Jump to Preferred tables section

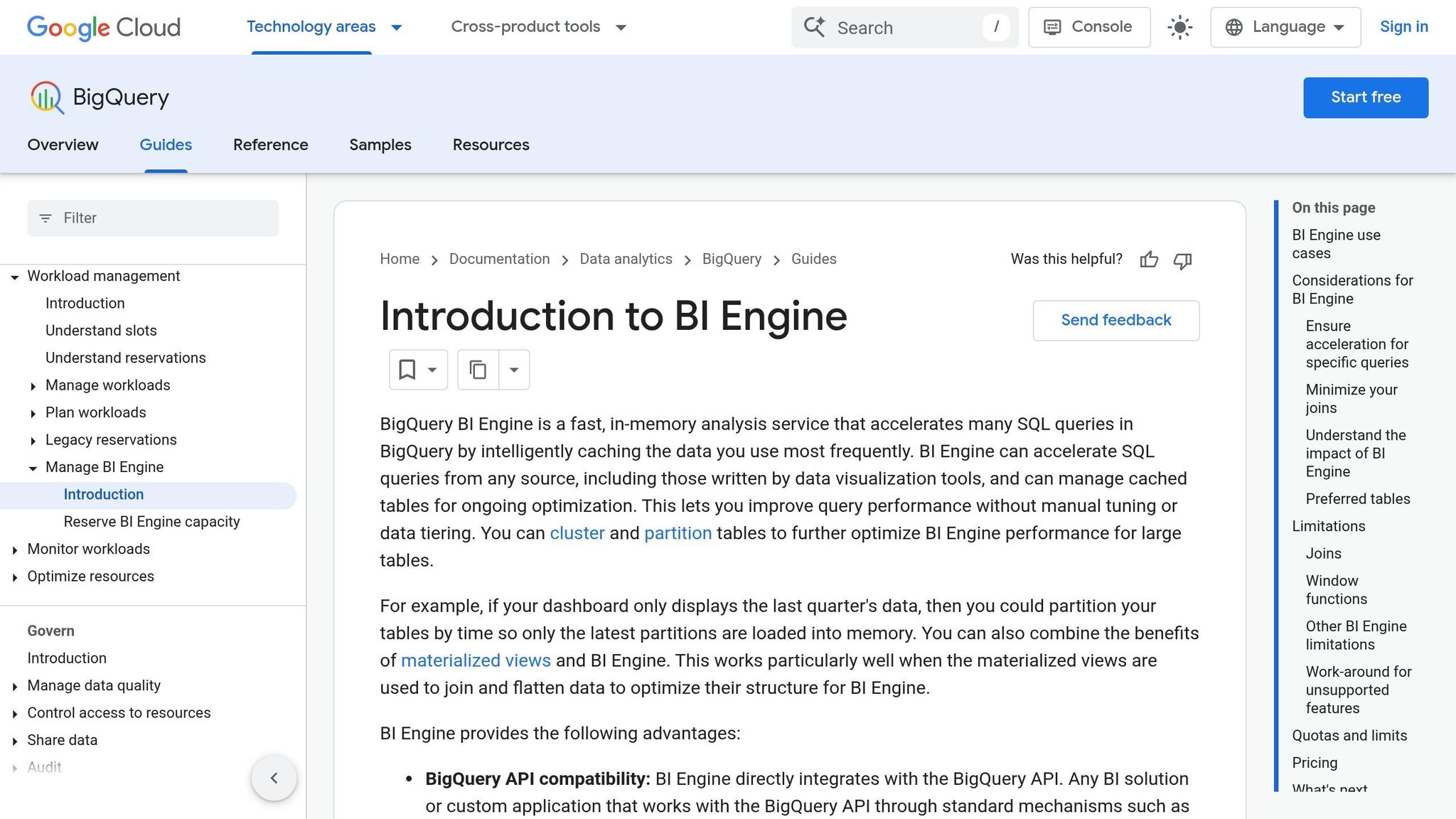click(x=1358, y=499)
